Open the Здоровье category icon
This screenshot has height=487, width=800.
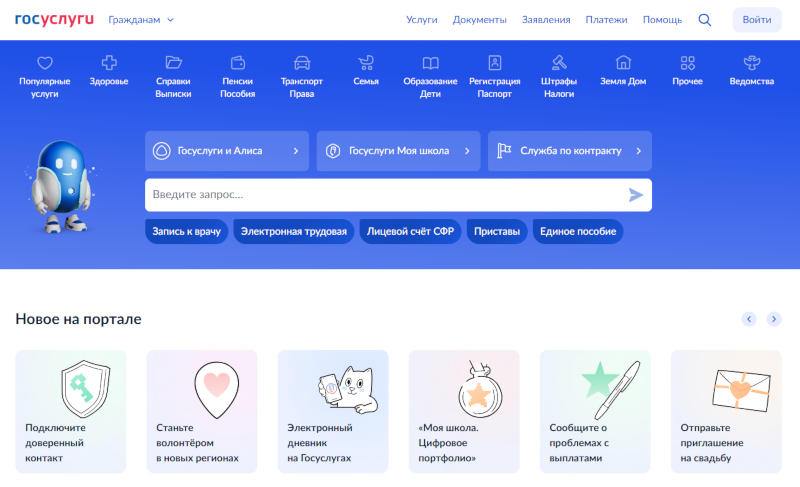108,63
